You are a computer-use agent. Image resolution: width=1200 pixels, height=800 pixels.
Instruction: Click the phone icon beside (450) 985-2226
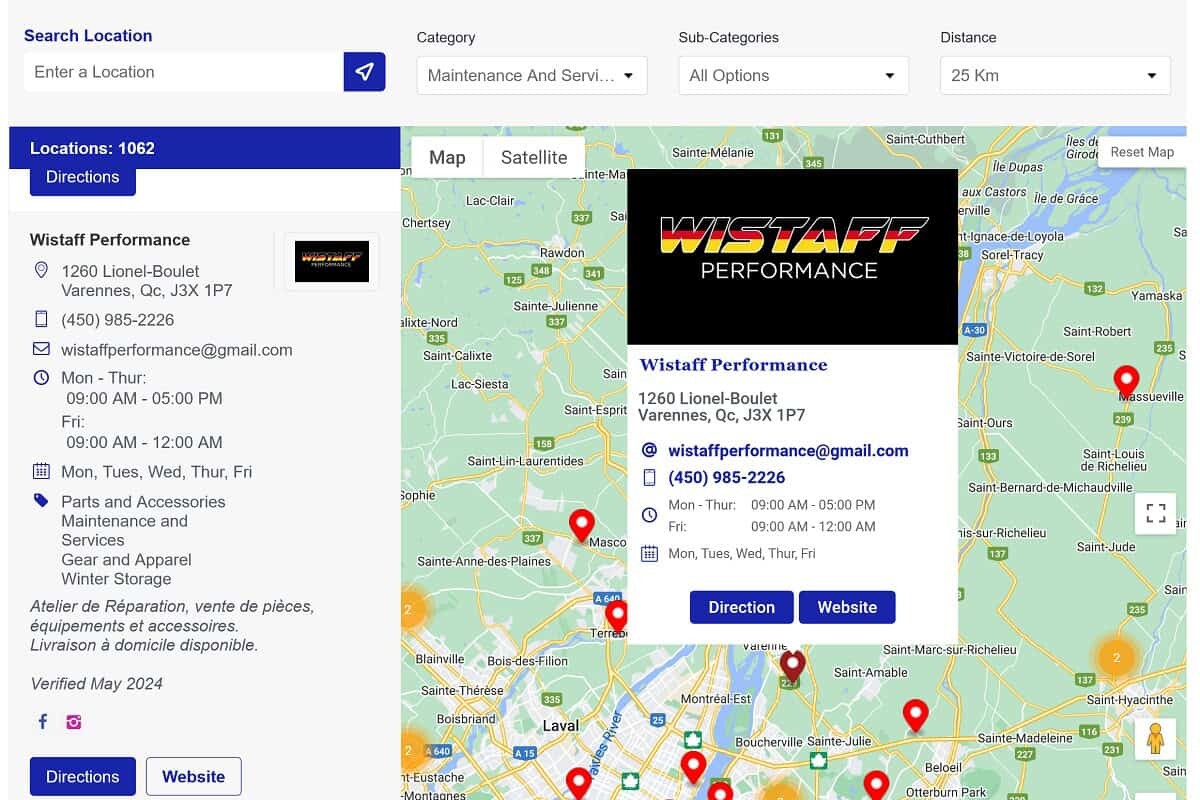point(40,319)
